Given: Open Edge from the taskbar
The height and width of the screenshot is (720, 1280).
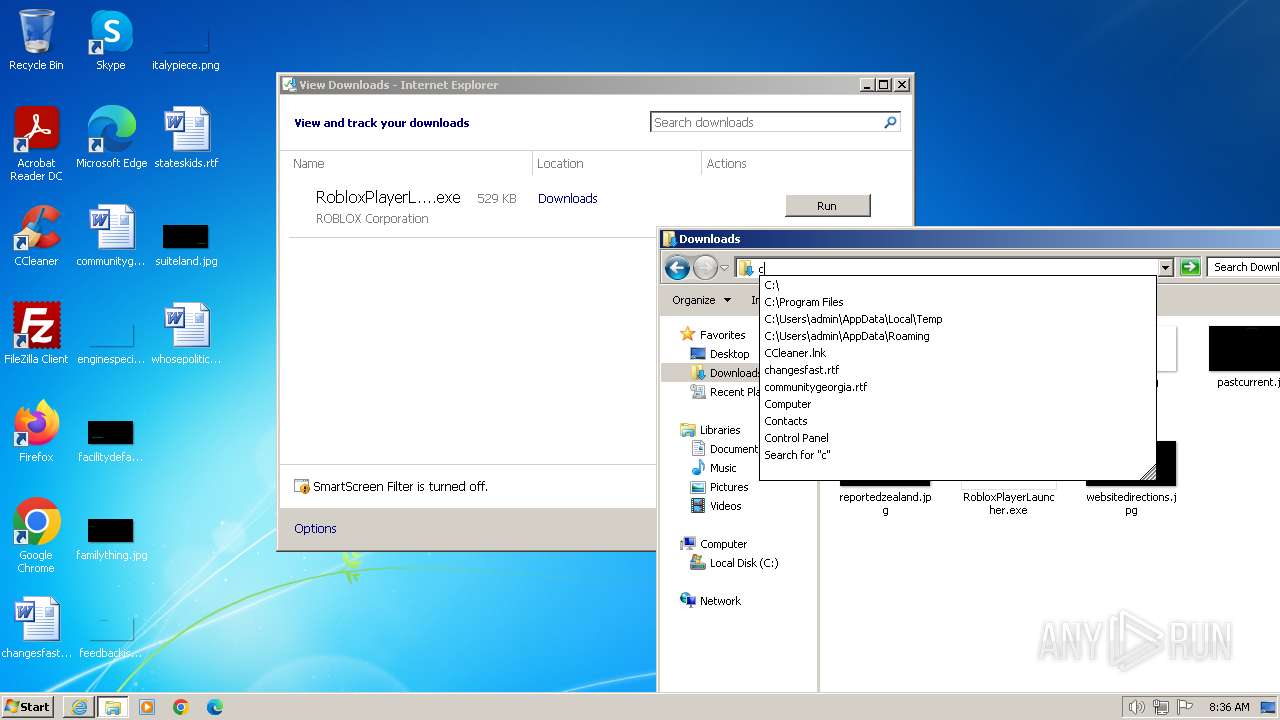Looking at the screenshot, I should pyautogui.click(x=215, y=707).
